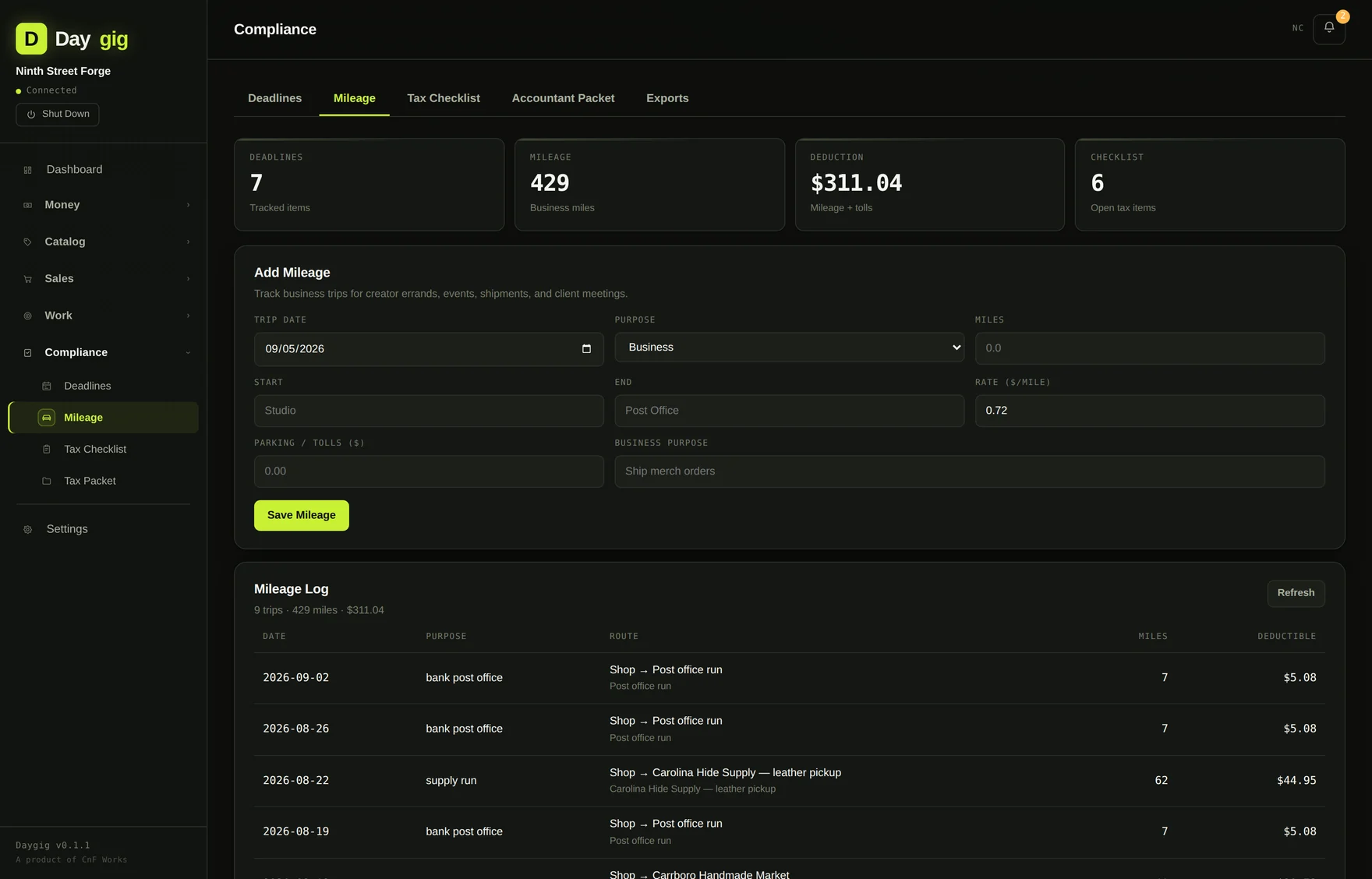Click the Deadlines summary card
This screenshot has height=879, width=1372.
[x=369, y=185]
